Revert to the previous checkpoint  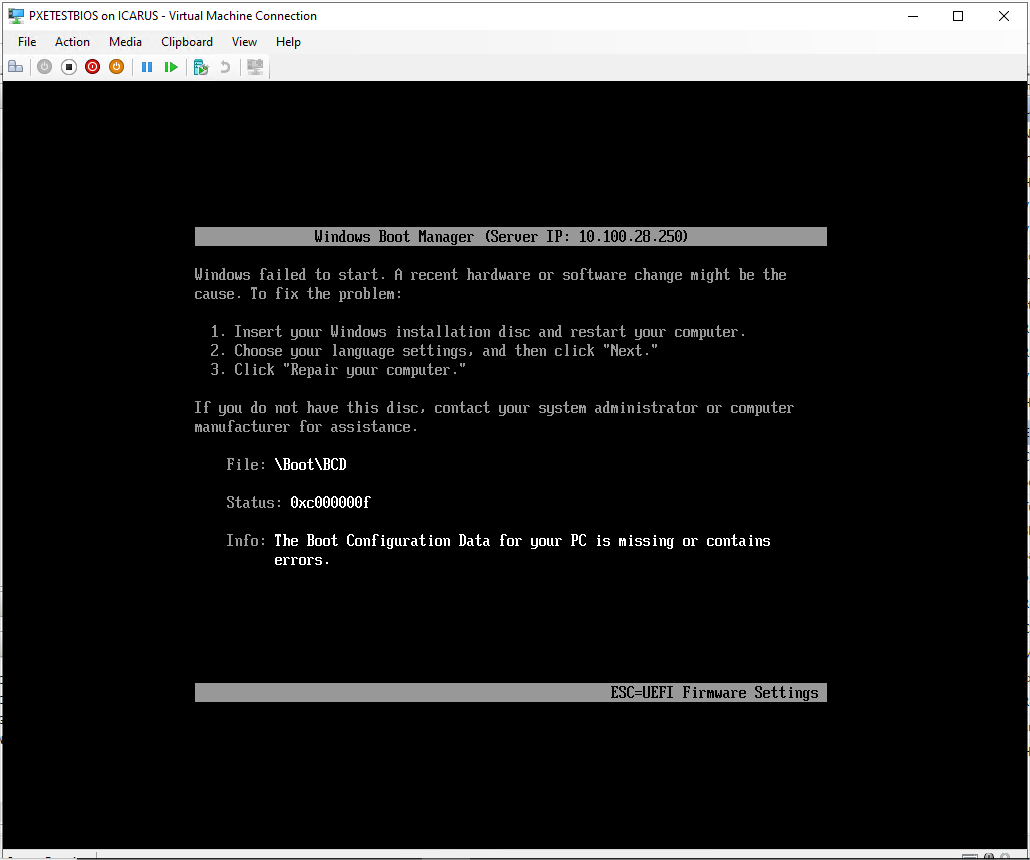pos(225,67)
